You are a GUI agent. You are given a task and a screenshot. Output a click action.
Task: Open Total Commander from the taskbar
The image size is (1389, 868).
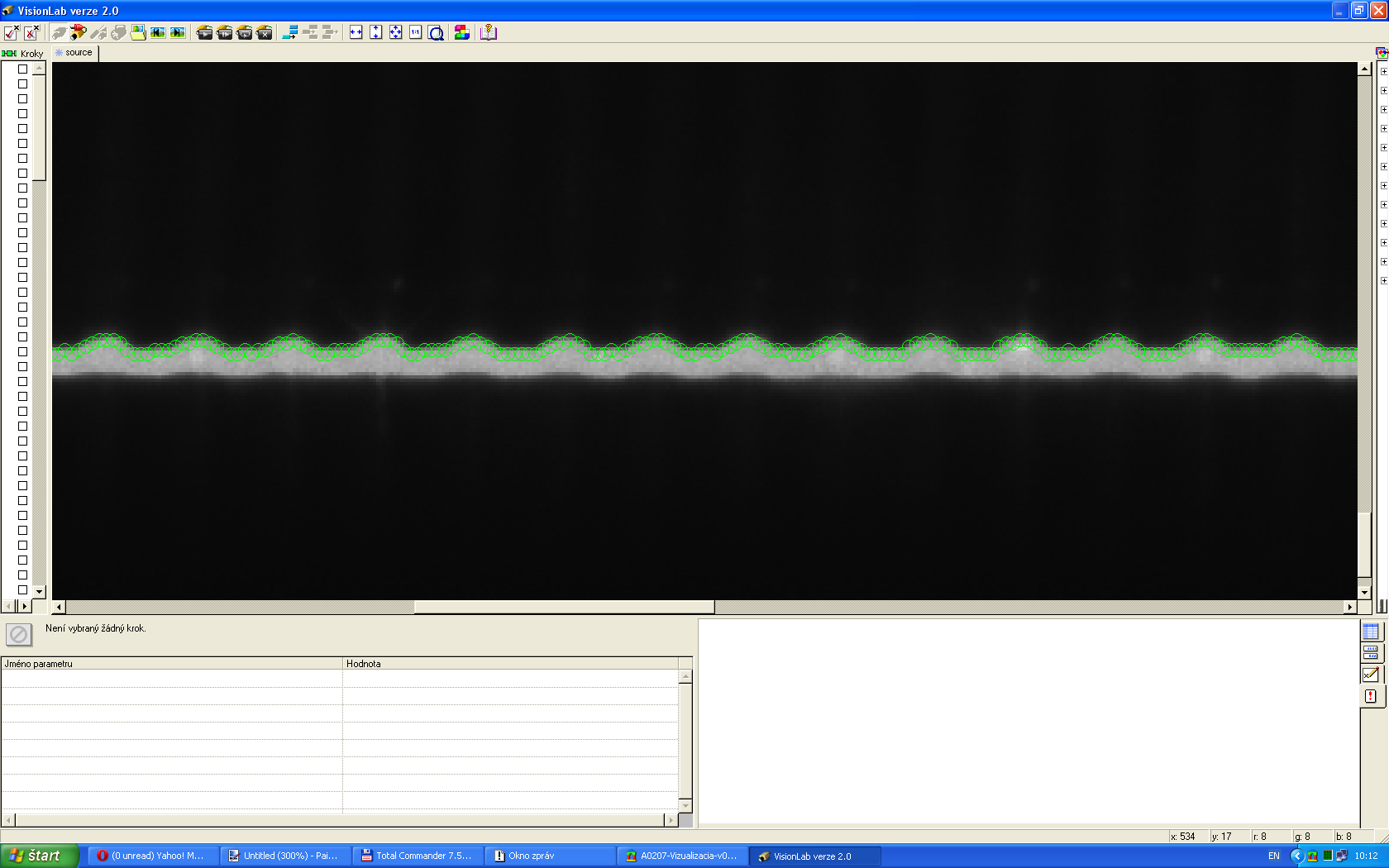coord(418,856)
